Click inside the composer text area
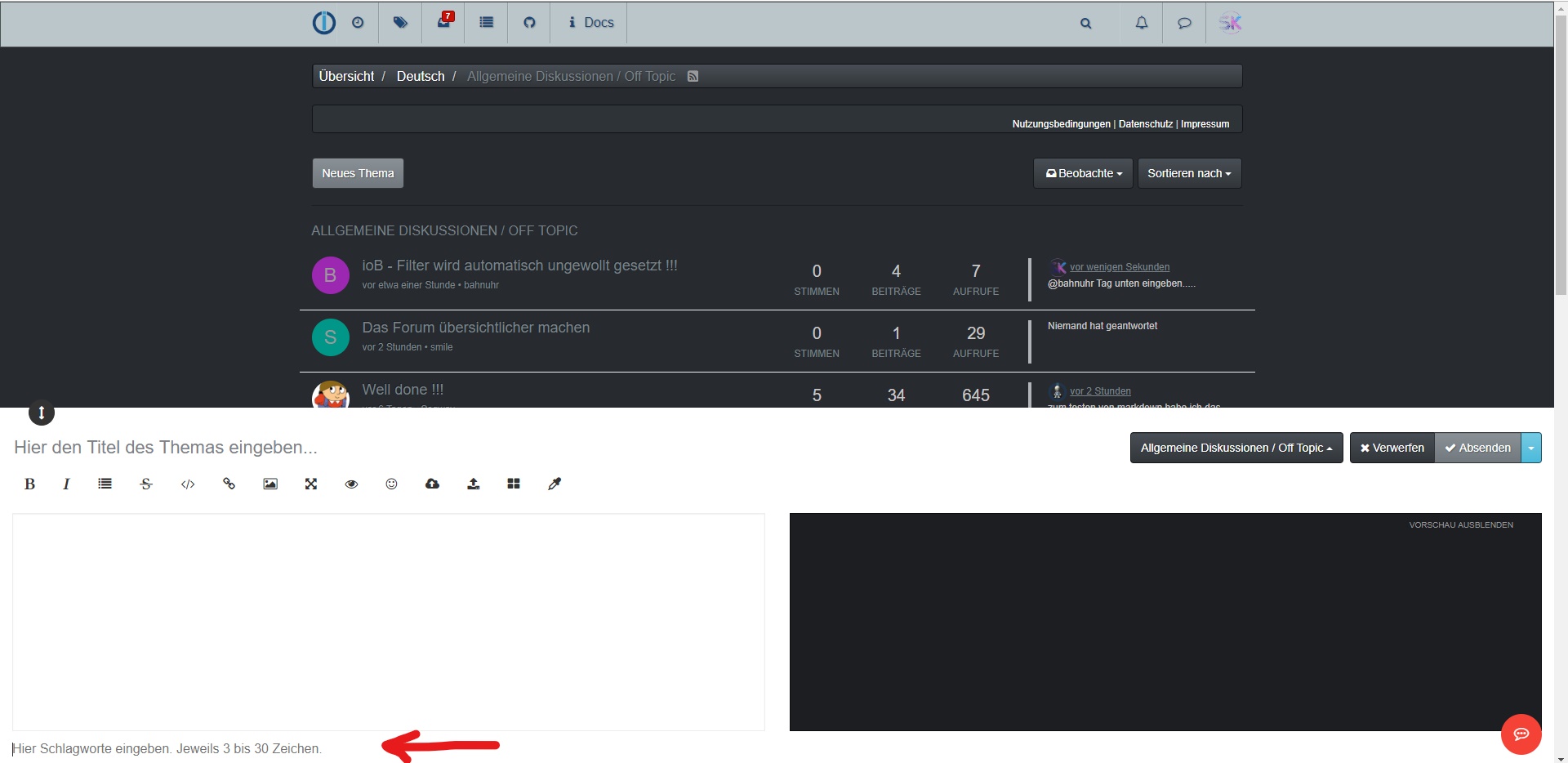The width and height of the screenshot is (1568, 763). pyautogui.click(x=389, y=622)
